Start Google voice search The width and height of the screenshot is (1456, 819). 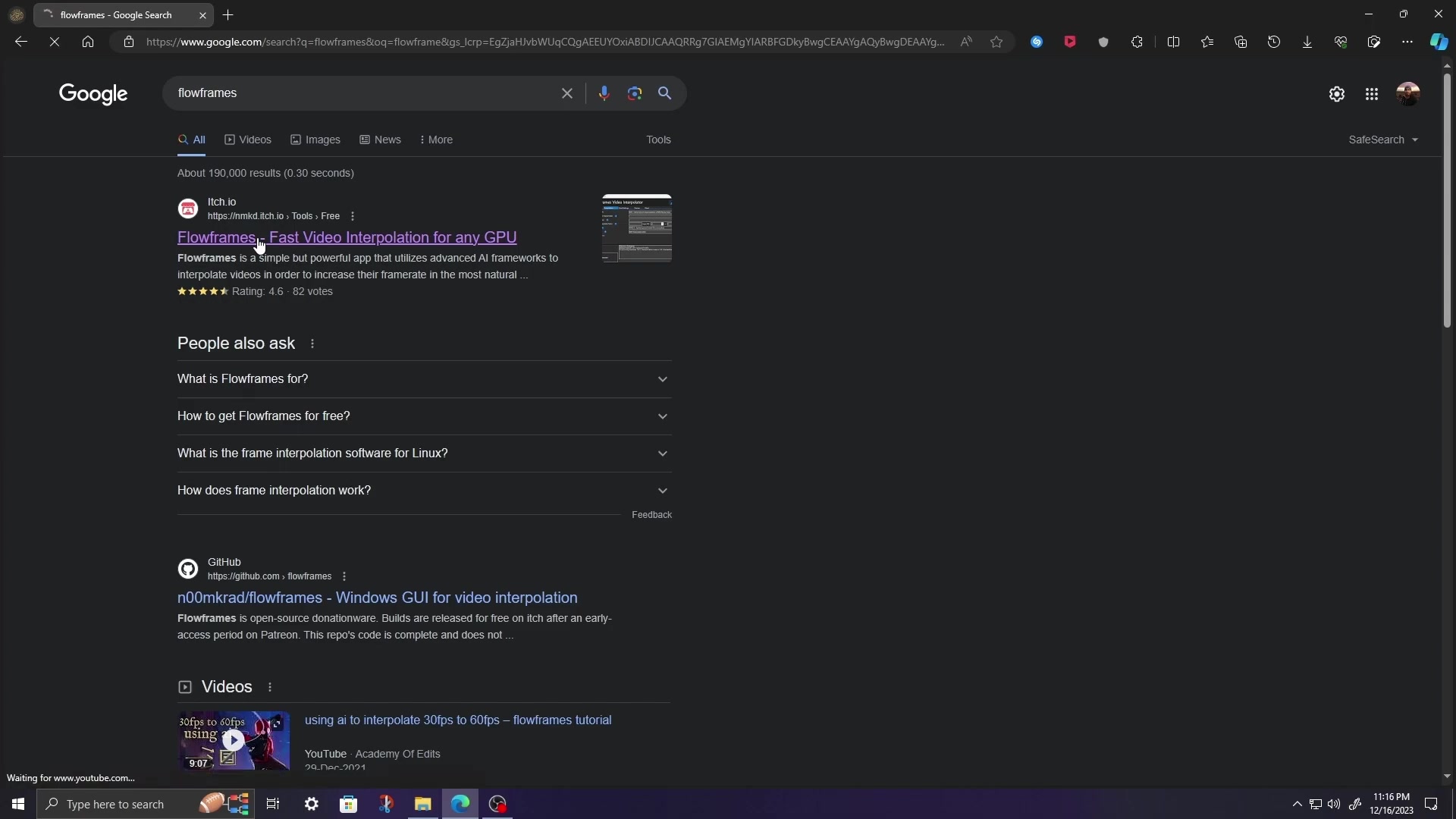[604, 93]
